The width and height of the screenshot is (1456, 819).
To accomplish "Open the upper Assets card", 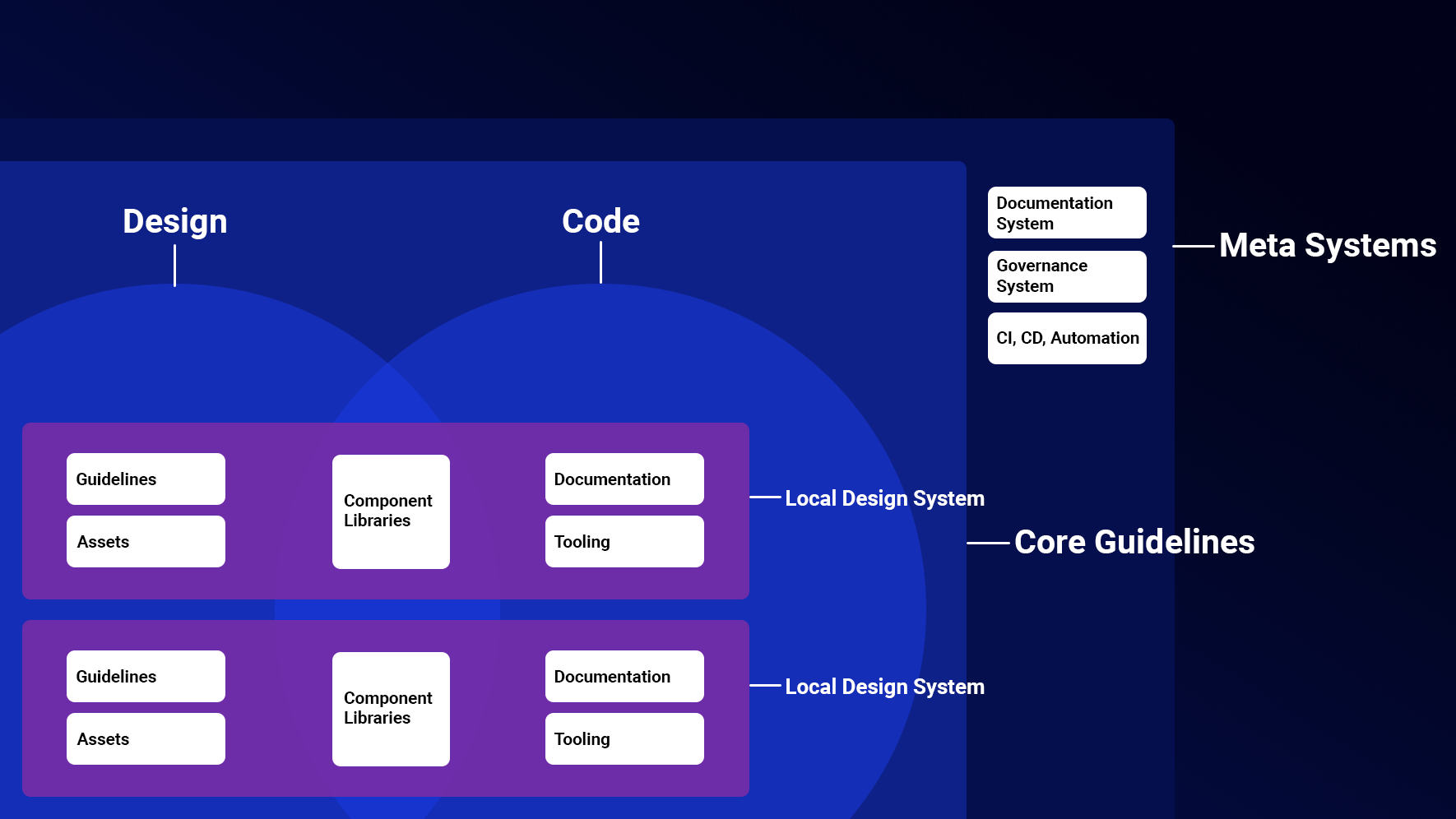I will [146, 541].
